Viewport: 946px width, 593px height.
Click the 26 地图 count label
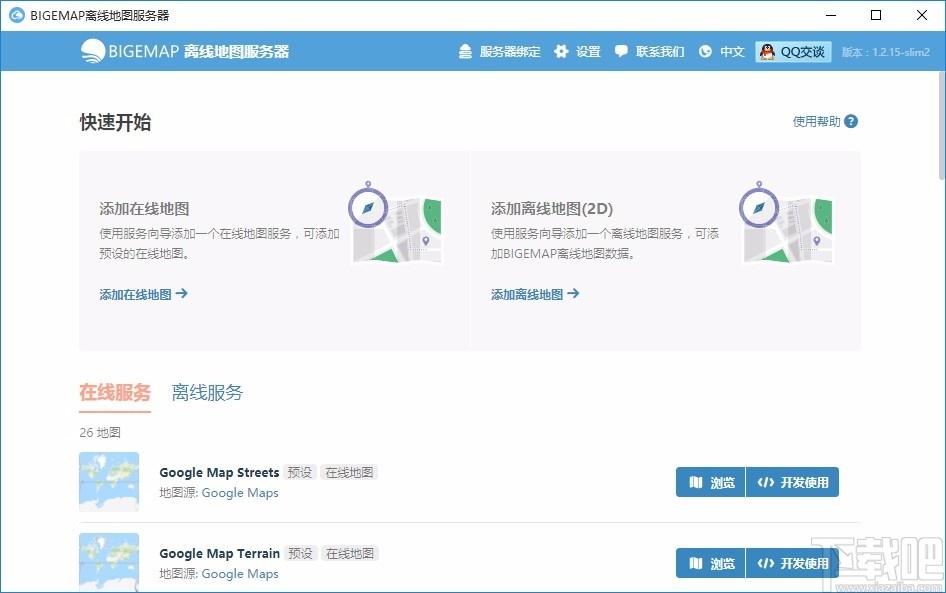click(100, 433)
